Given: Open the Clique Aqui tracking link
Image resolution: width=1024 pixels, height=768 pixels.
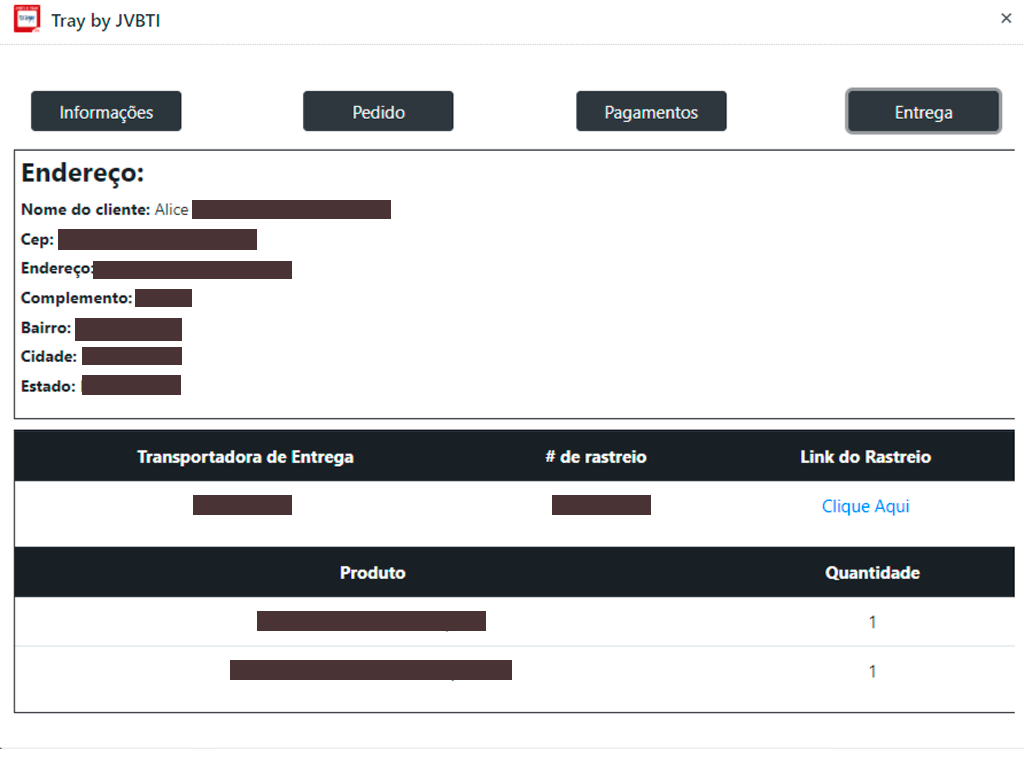Looking at the screenshot, I should (x=865, y=506).
